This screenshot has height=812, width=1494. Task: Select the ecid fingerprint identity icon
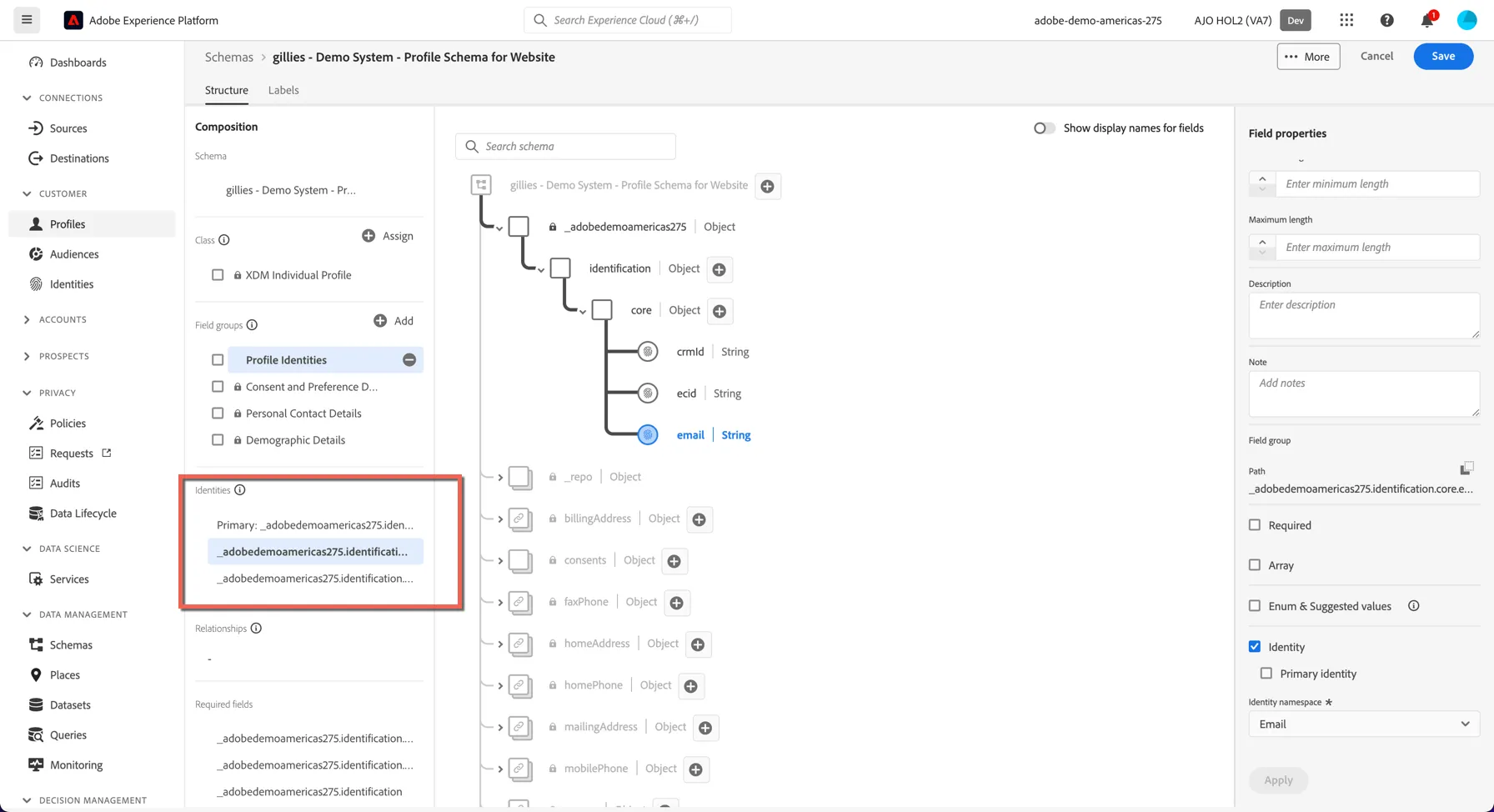[x=648, y=393]
